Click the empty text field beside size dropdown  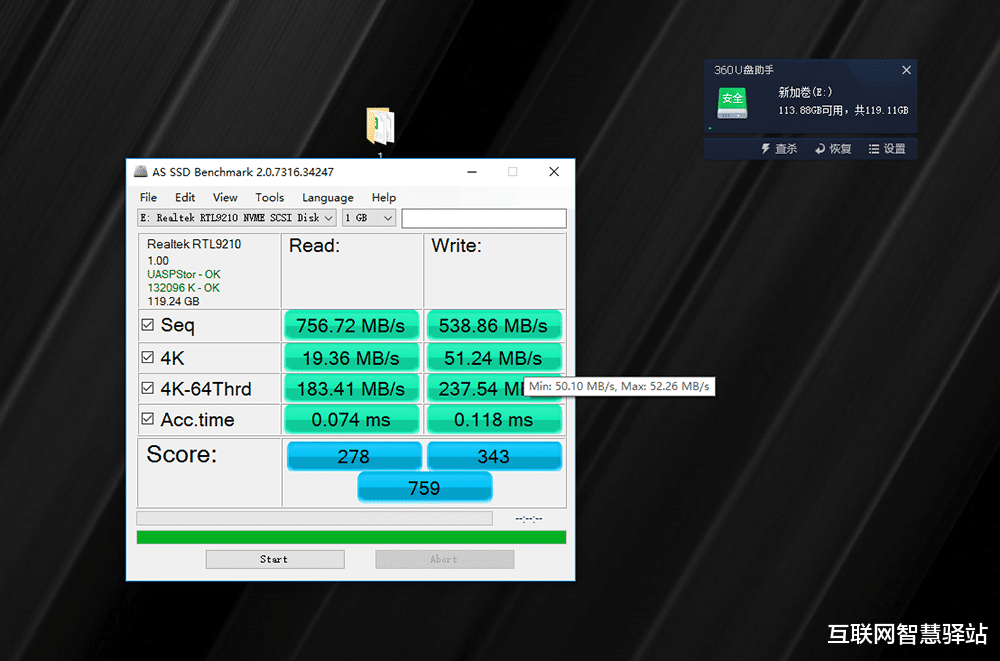click(483, 218)
